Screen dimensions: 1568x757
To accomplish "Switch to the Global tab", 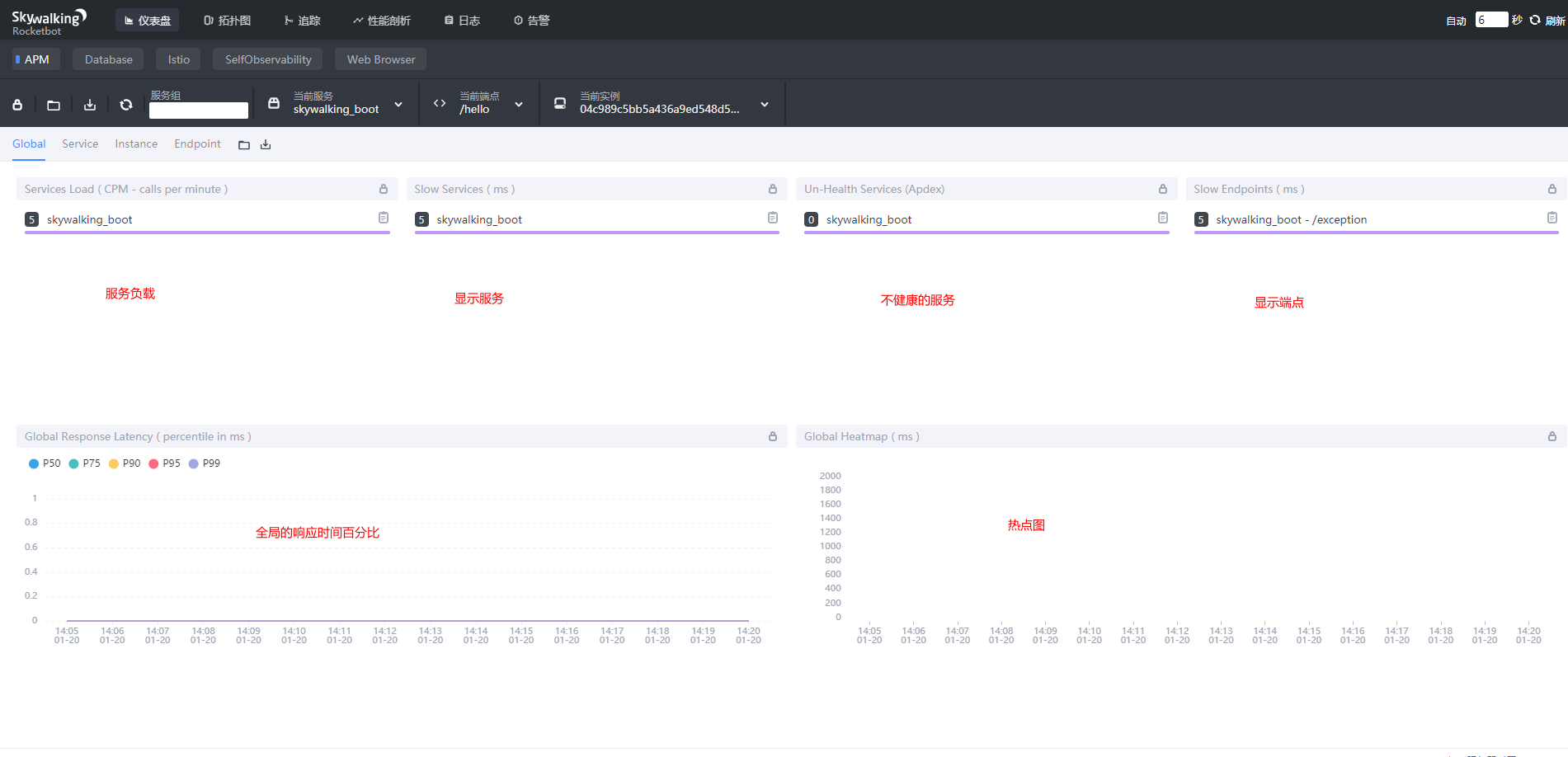I will [29, 143].
